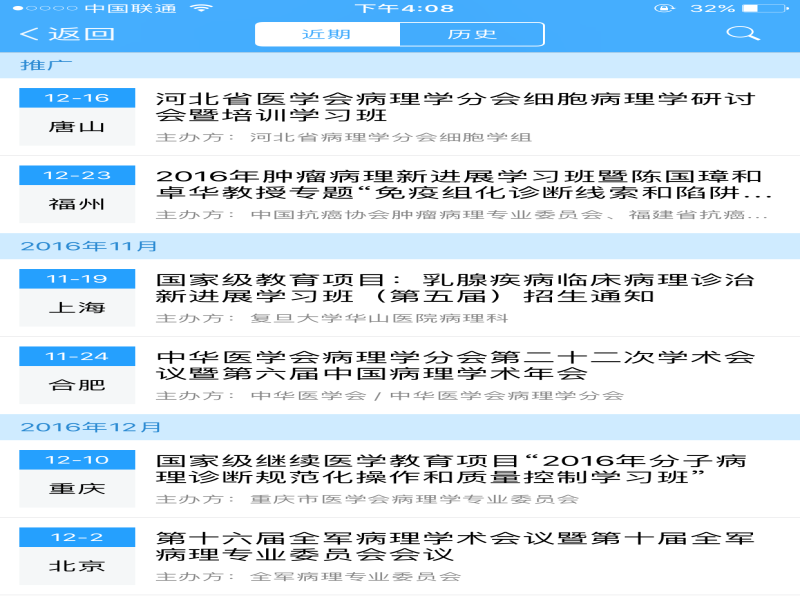800x600 pixels.
Task: Select the 12-10 date badge
Action: (x=77, y=460)
